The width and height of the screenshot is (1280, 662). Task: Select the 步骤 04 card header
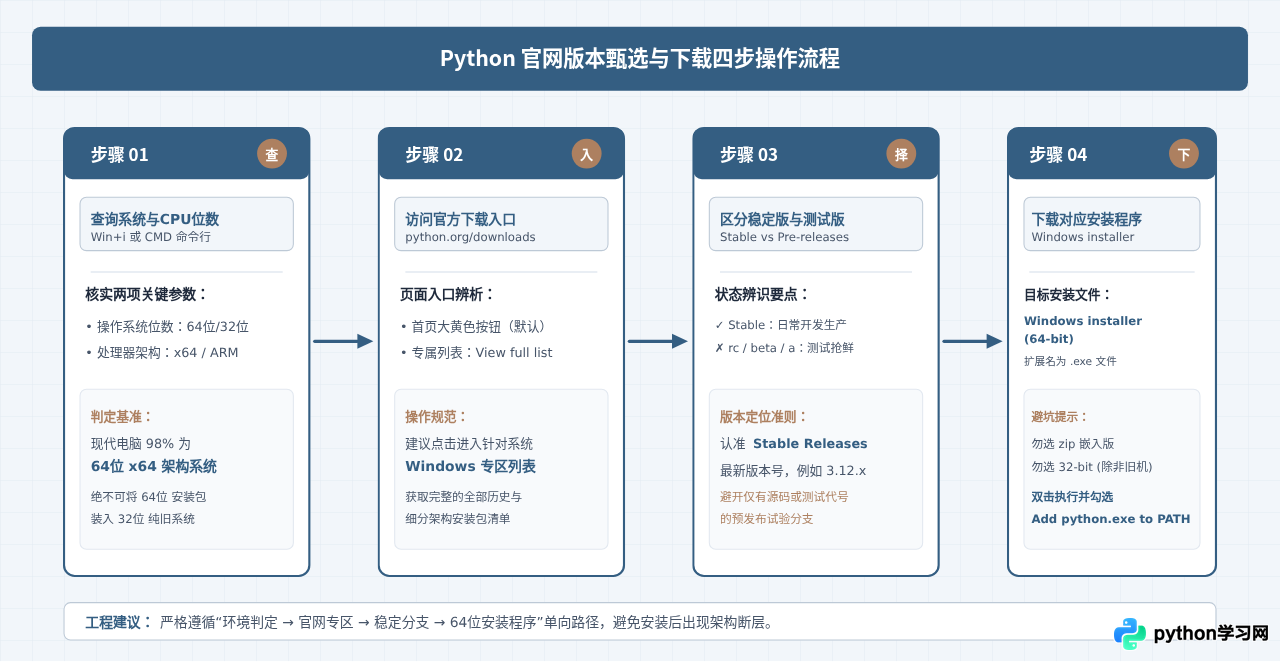[1112, 154]
